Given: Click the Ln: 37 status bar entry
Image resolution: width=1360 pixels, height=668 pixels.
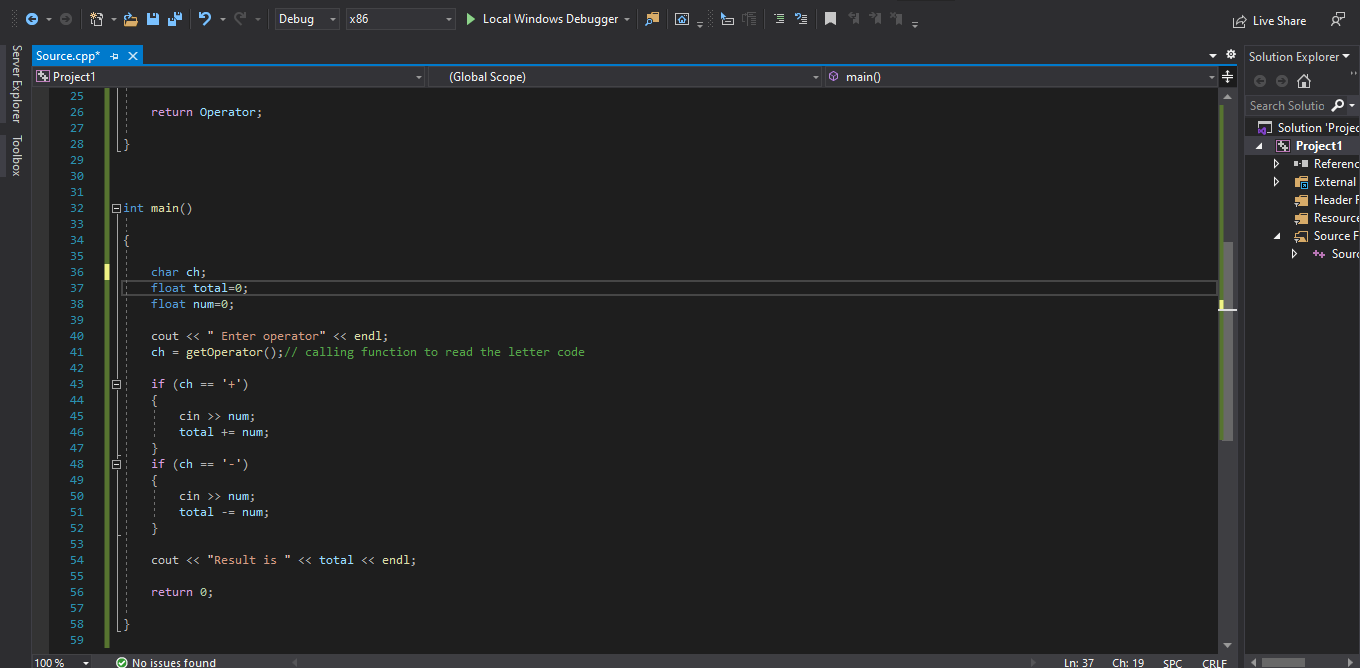Looking at the screenshot, I should tap(1077, 662).
